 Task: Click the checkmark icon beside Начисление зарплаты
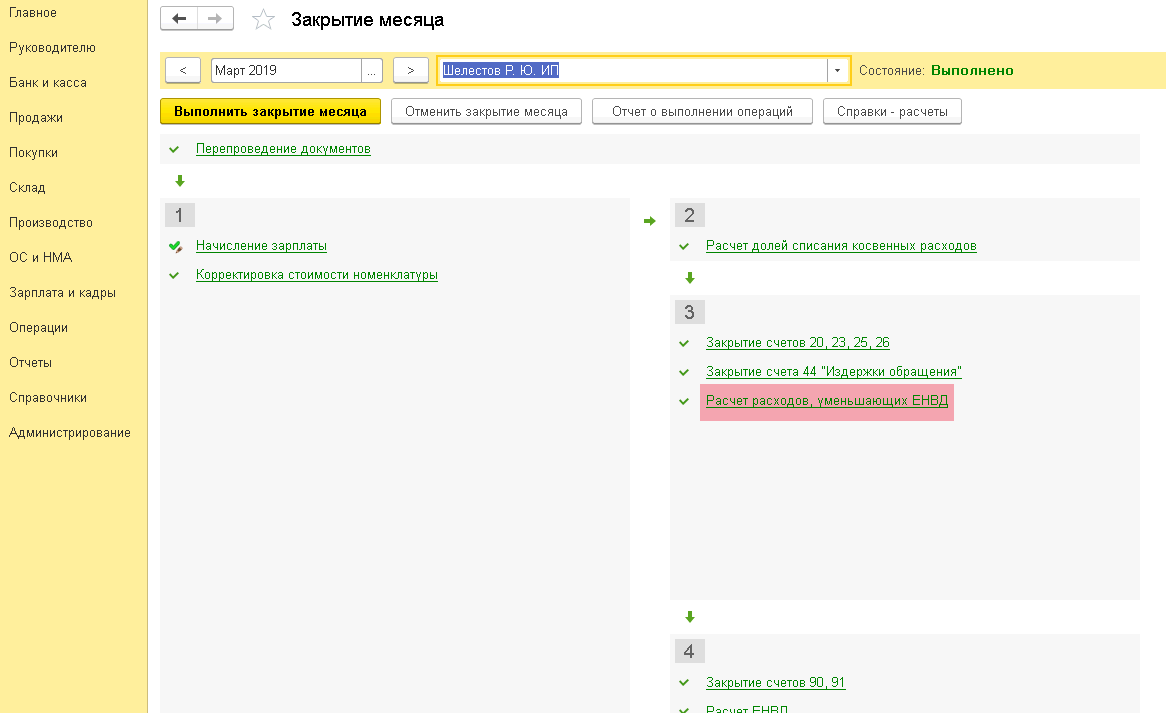coord(175,246)
